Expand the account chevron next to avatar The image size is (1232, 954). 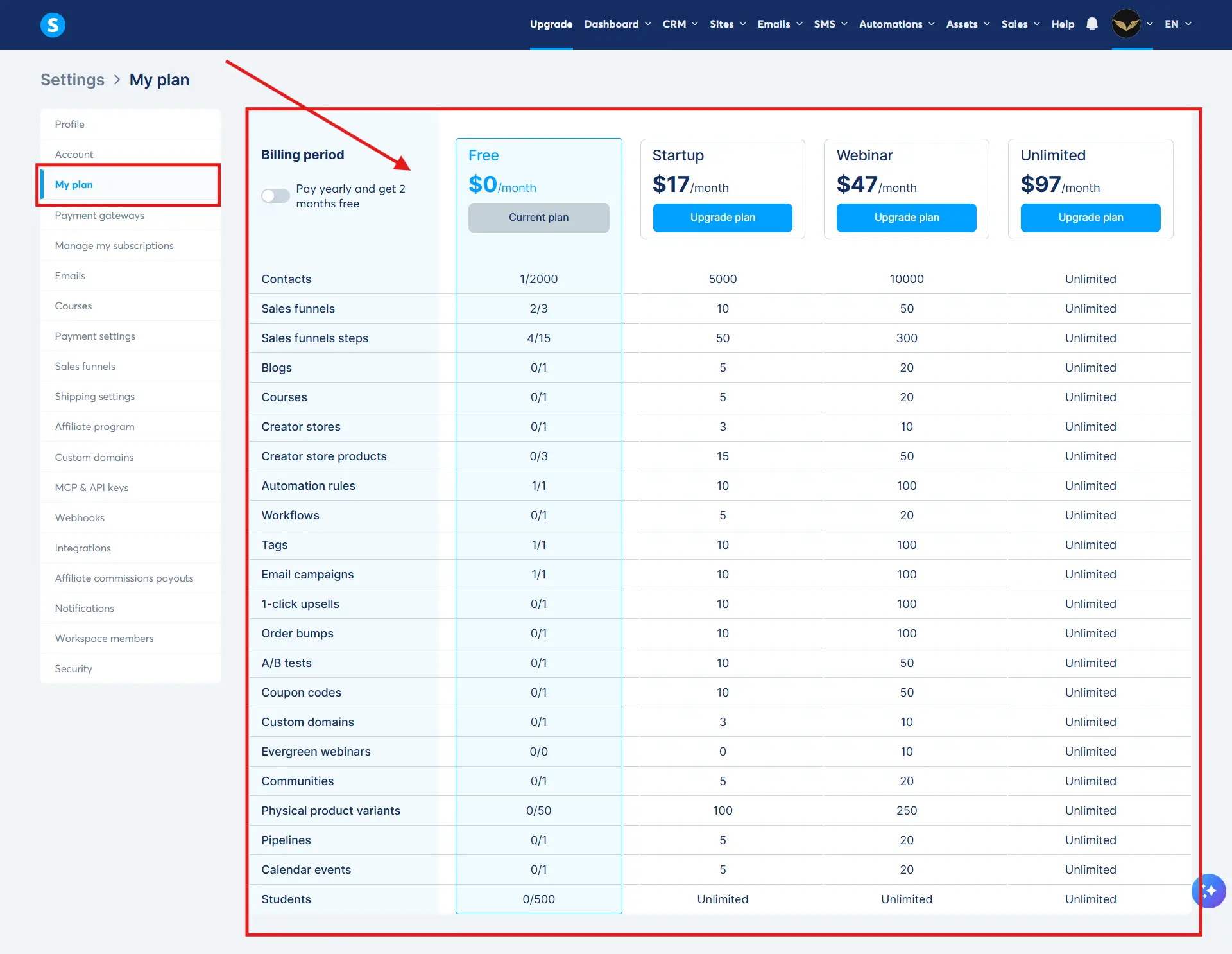(1150, 24)
